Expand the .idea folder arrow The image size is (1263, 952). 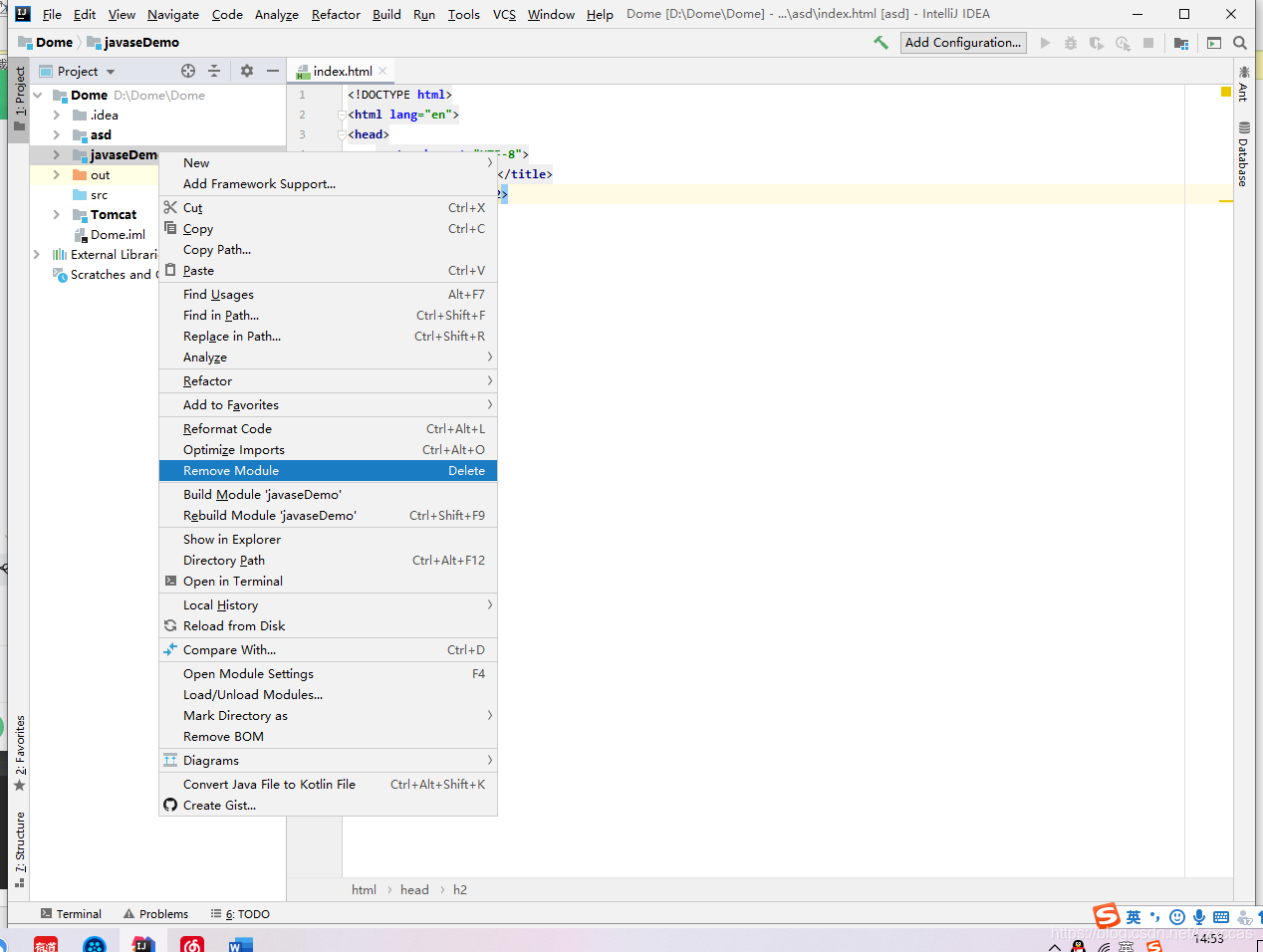tap(57, 116)
